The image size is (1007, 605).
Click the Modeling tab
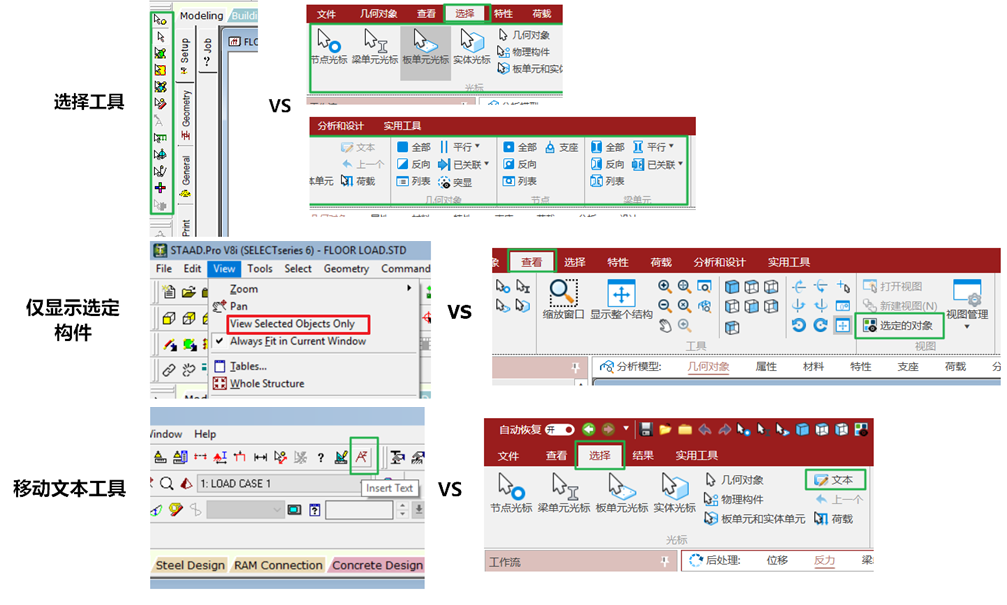tap(201, 15)
